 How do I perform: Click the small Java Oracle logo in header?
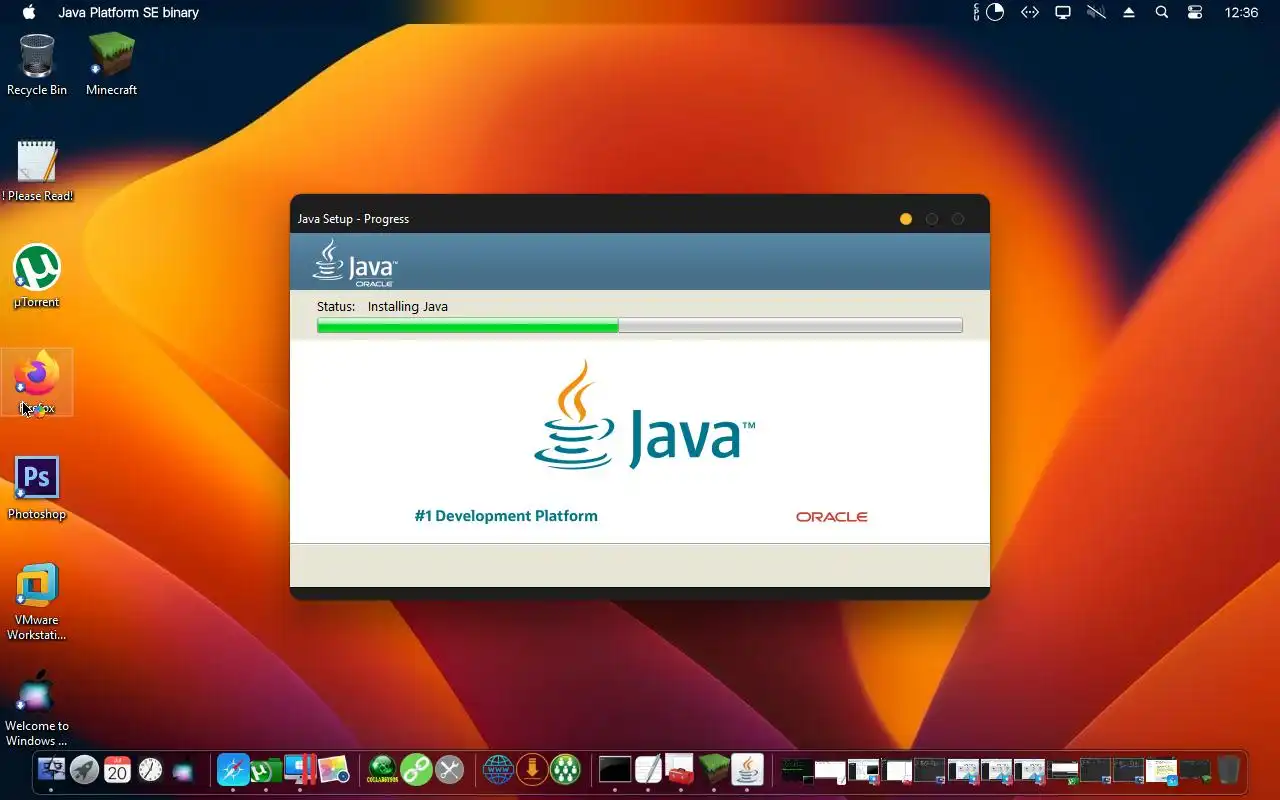[x=355, y=263]
